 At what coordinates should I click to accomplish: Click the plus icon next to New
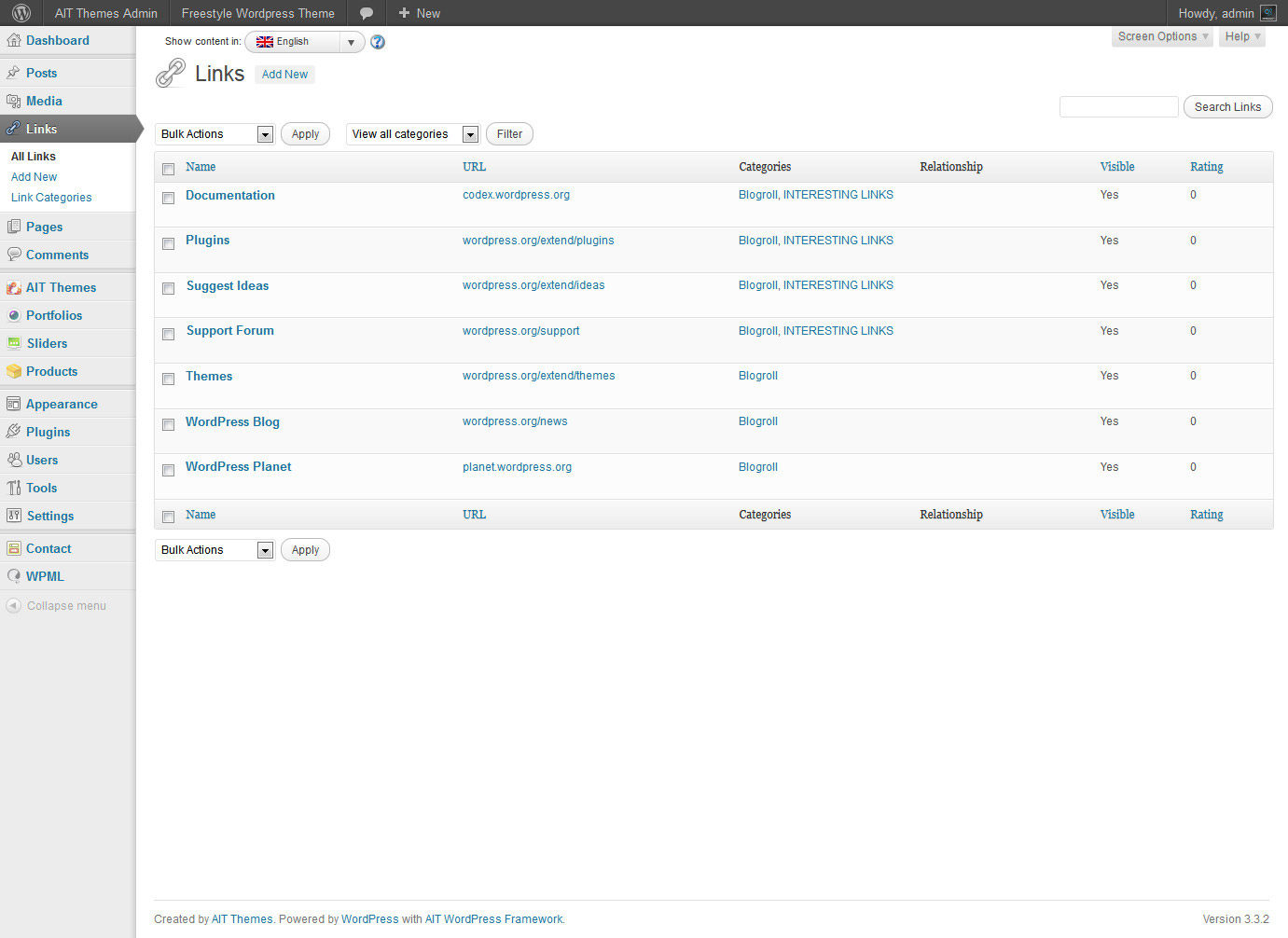[x=404, y=13]
